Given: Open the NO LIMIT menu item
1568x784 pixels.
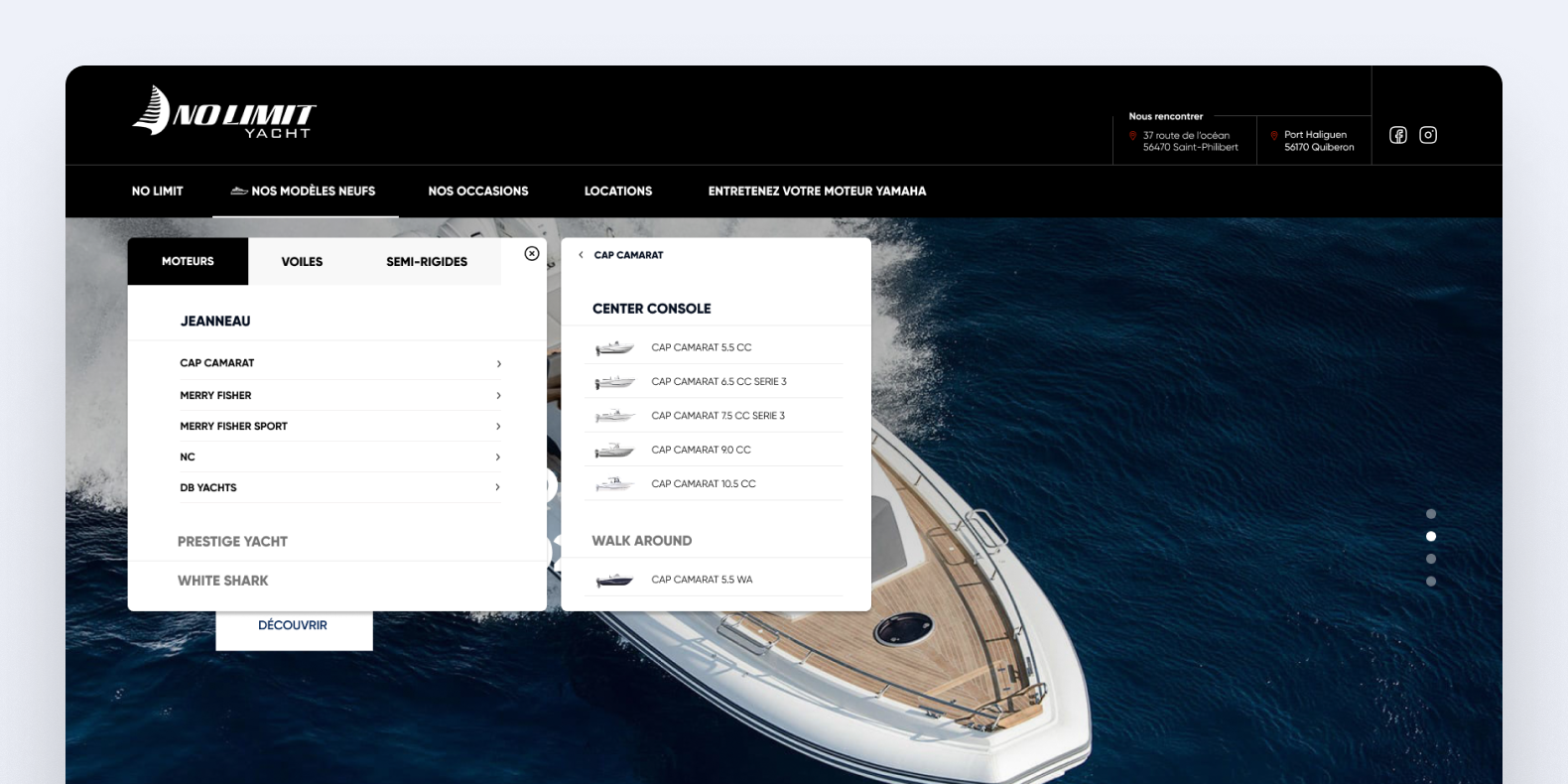Looking at the screenshot, I should [x=158, y=191].
